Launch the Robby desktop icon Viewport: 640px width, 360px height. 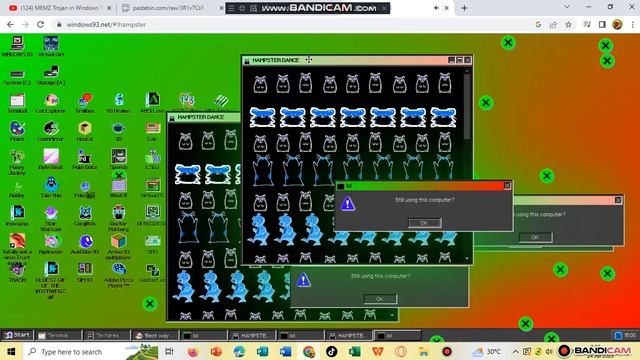coord(17,190)
